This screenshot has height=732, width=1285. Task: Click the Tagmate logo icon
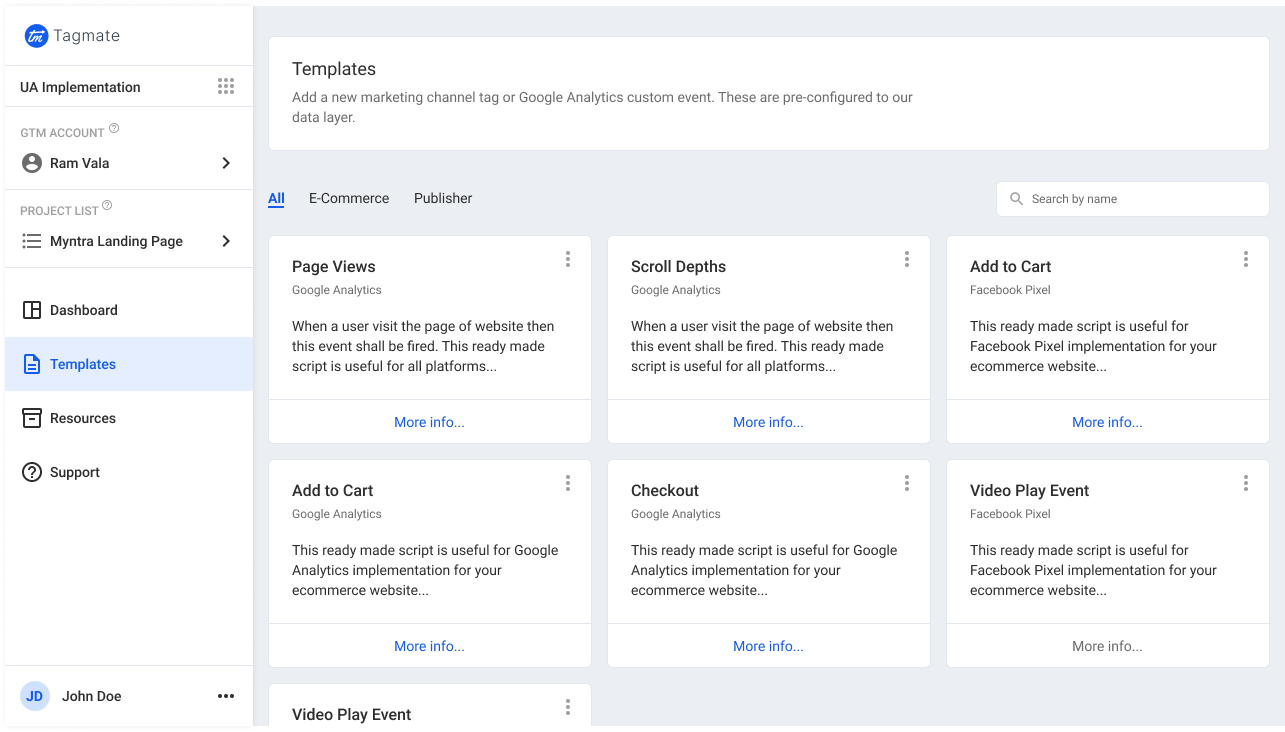[x=36, y=36]
